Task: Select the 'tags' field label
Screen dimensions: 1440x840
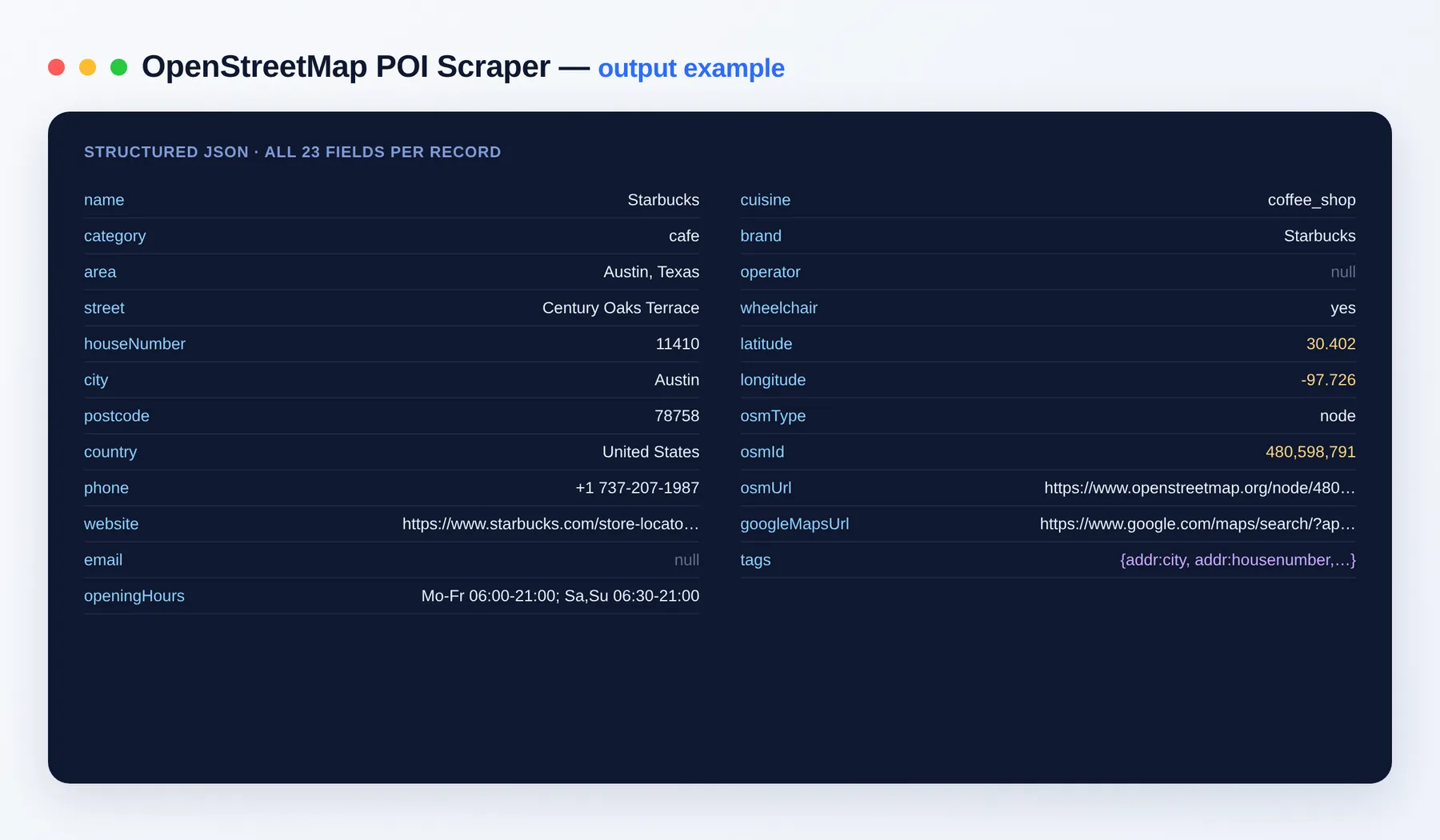Action: tap(755, 560)
